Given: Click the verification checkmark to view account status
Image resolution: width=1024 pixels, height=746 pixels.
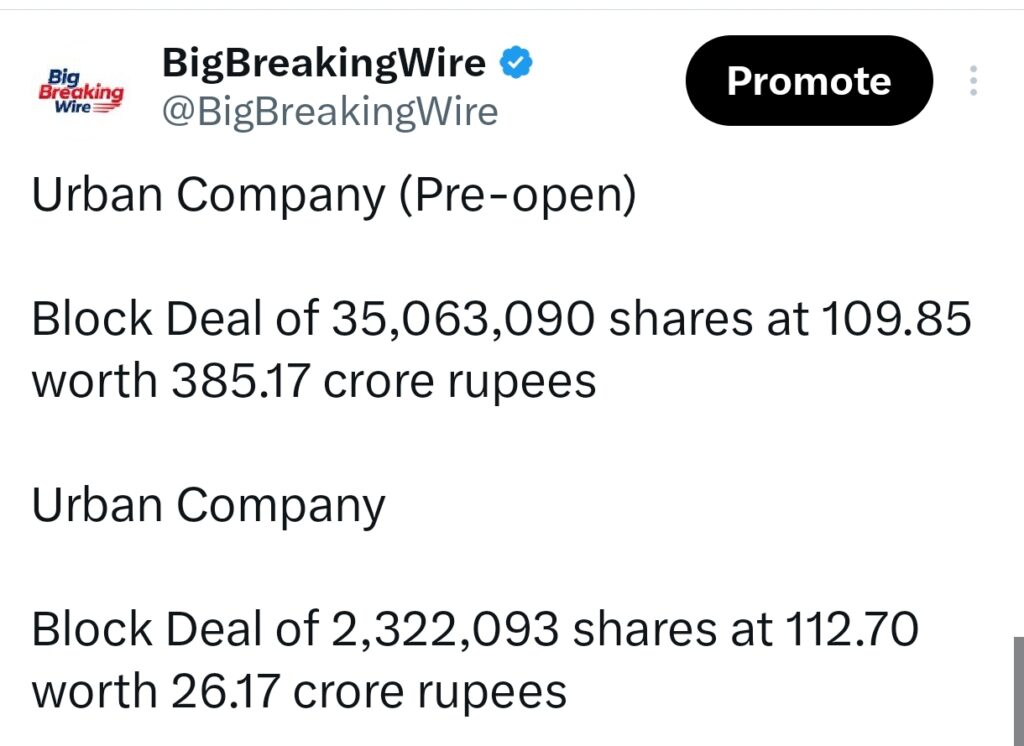Looking at the screenshot, I should (515, 62).
